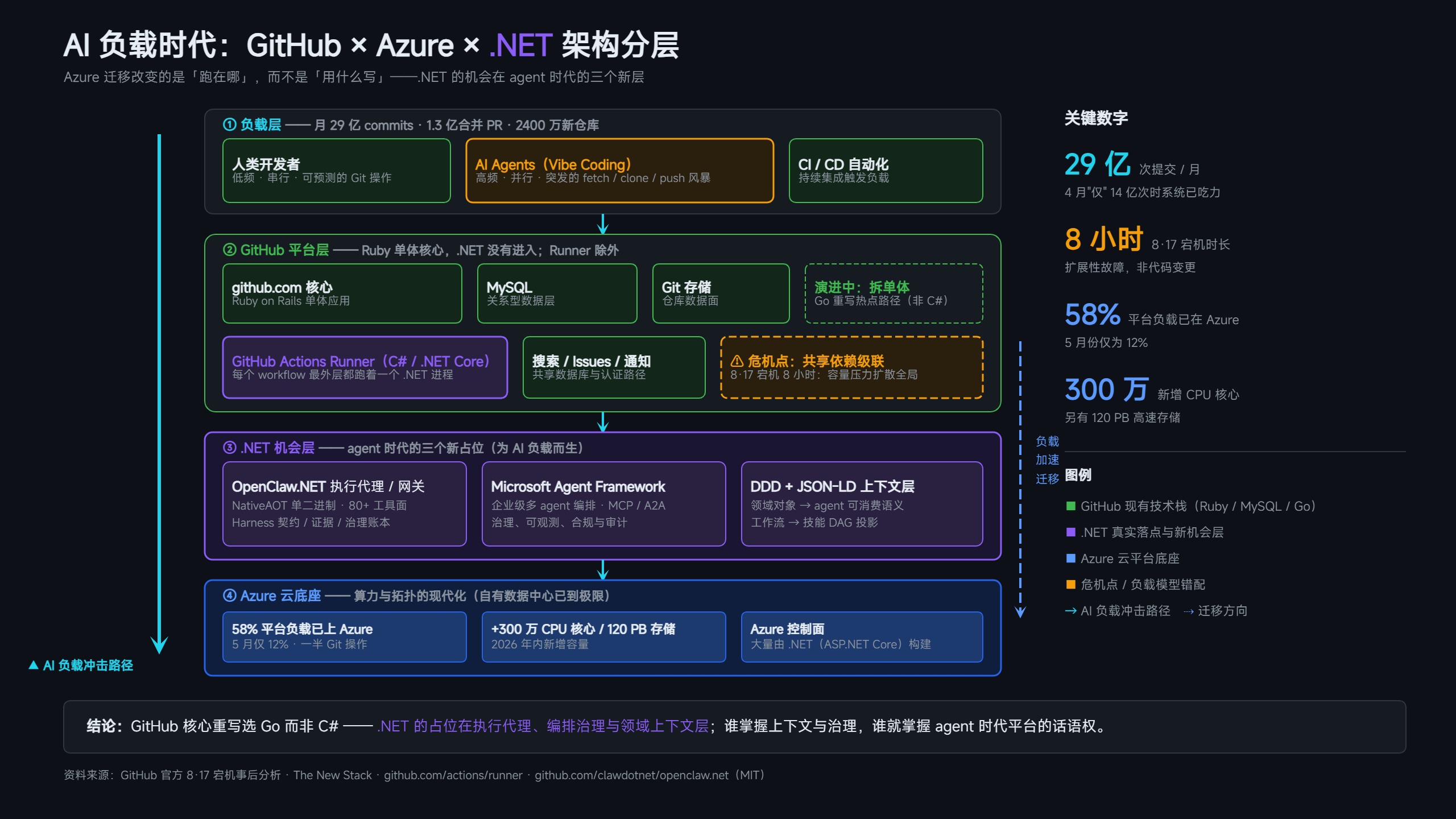1456x819 pixels.
Task: Click the '→ AI 负载冲击路径' legend entry
Action: click(1118, 611)
